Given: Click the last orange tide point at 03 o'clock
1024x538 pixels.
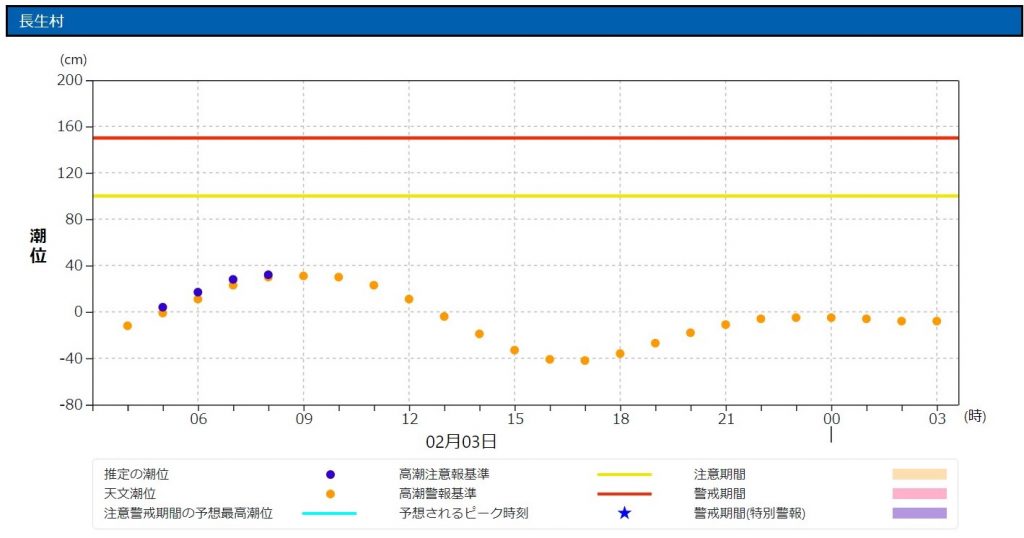Looking at the screenshot, I should (937, 321).
